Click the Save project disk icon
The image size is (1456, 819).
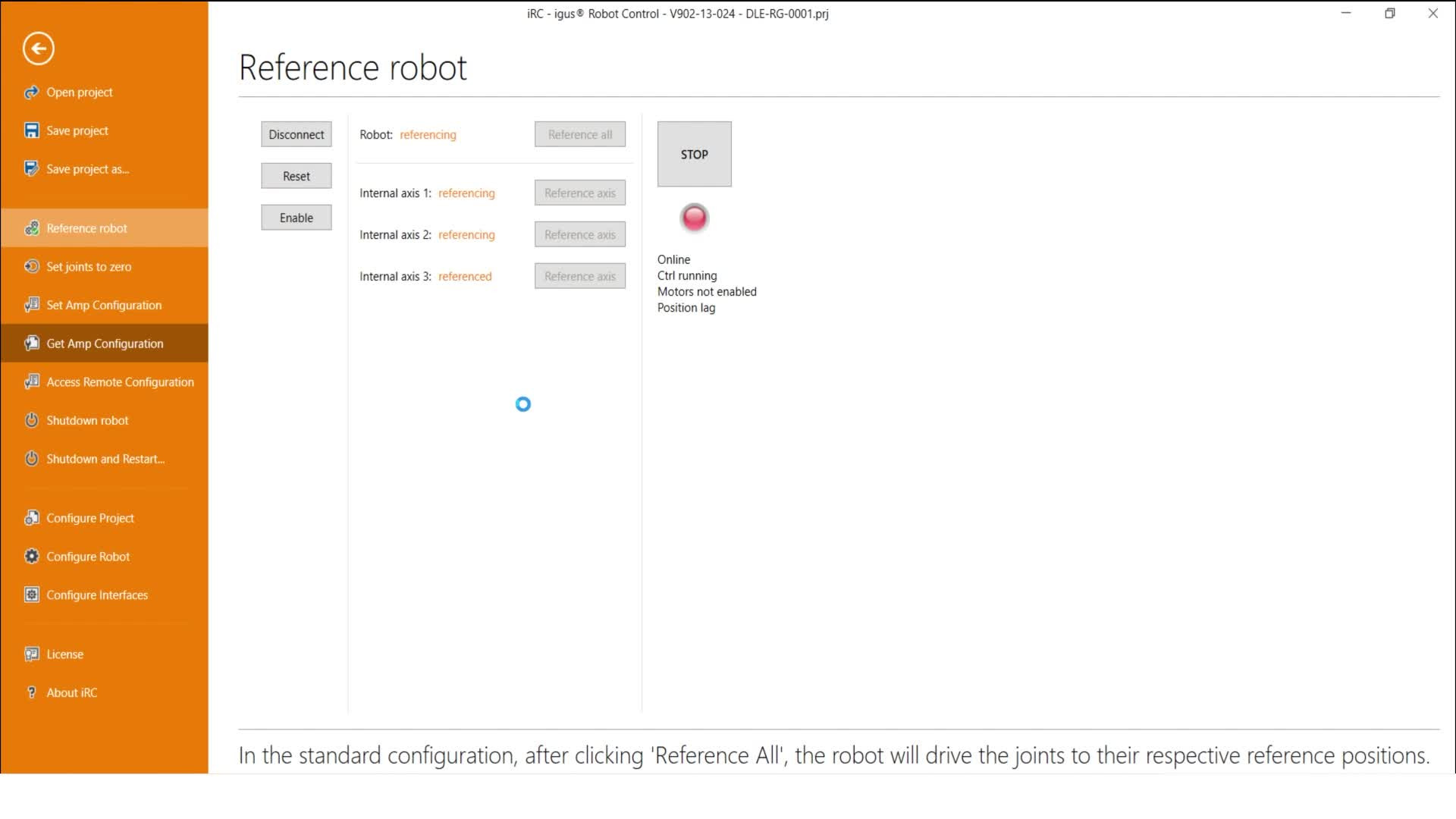(31, 130)
